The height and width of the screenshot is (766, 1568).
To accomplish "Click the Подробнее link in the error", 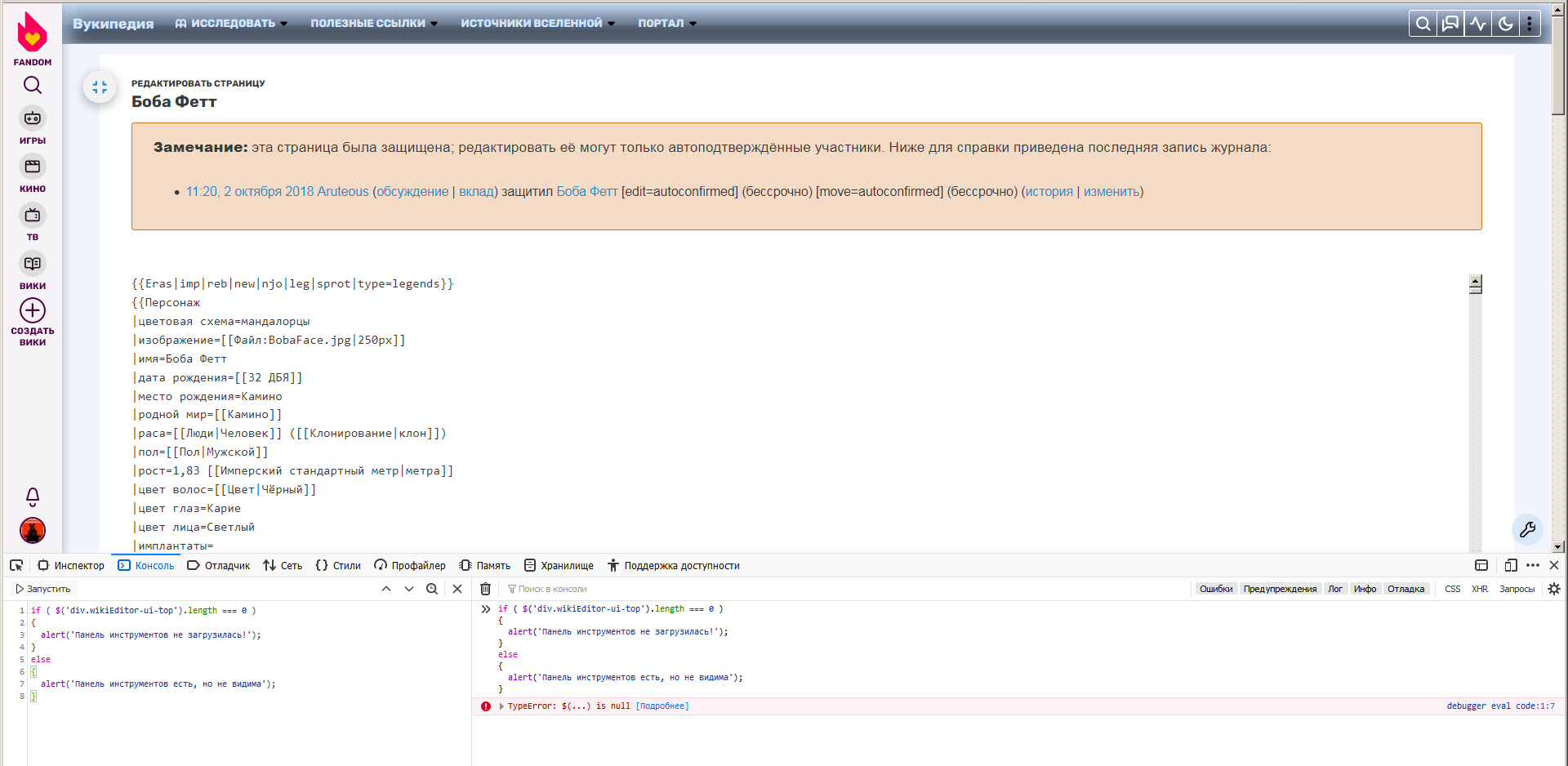I will point(662,706).
